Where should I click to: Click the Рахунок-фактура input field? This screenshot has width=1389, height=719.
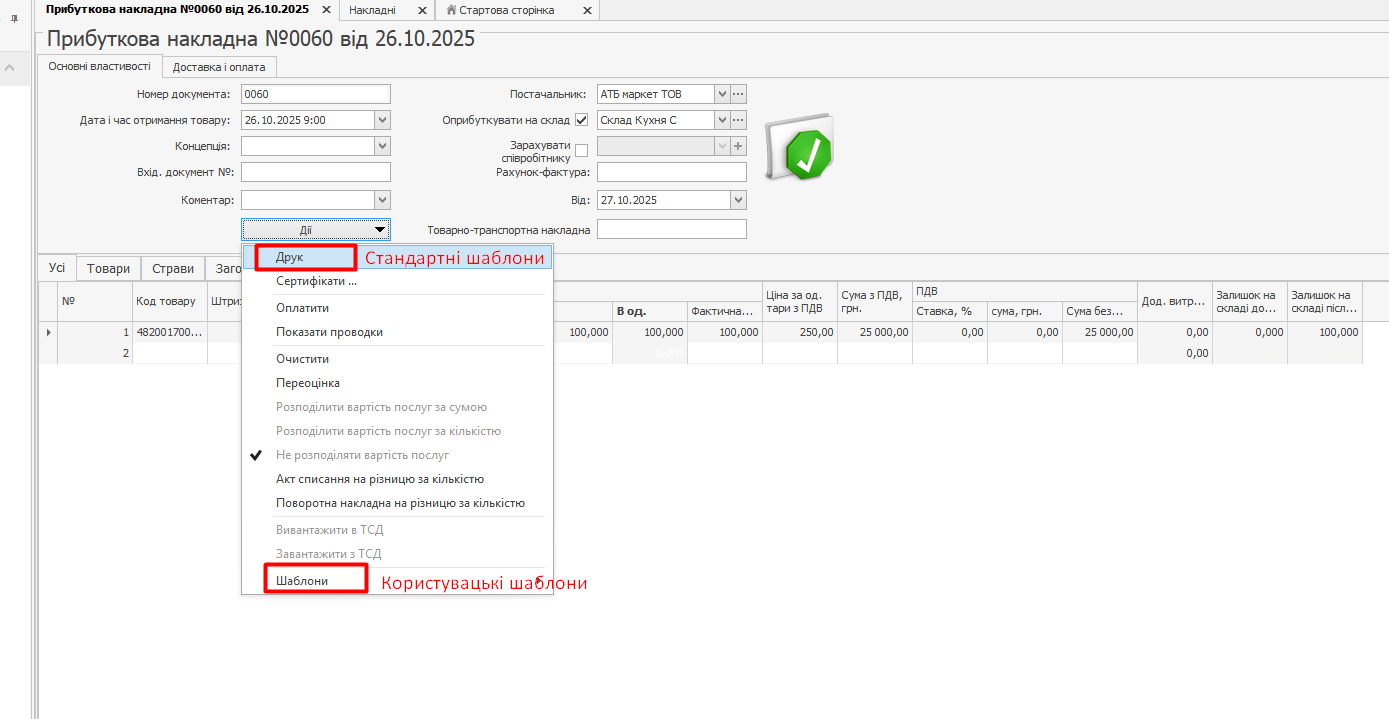point(671,172)
